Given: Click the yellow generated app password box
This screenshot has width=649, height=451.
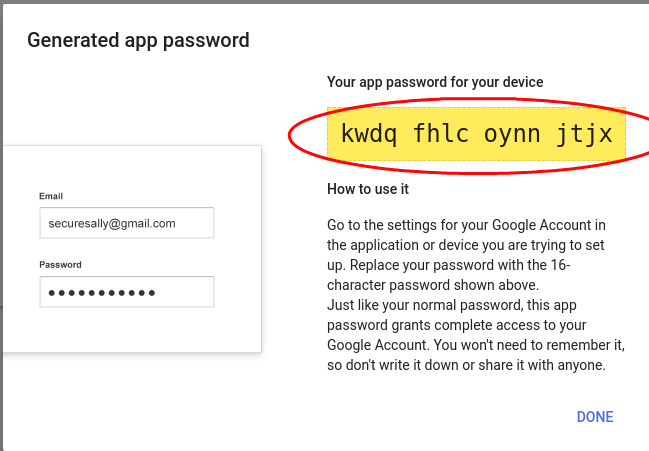Looking at the screenshot, I should click(476, 134).
